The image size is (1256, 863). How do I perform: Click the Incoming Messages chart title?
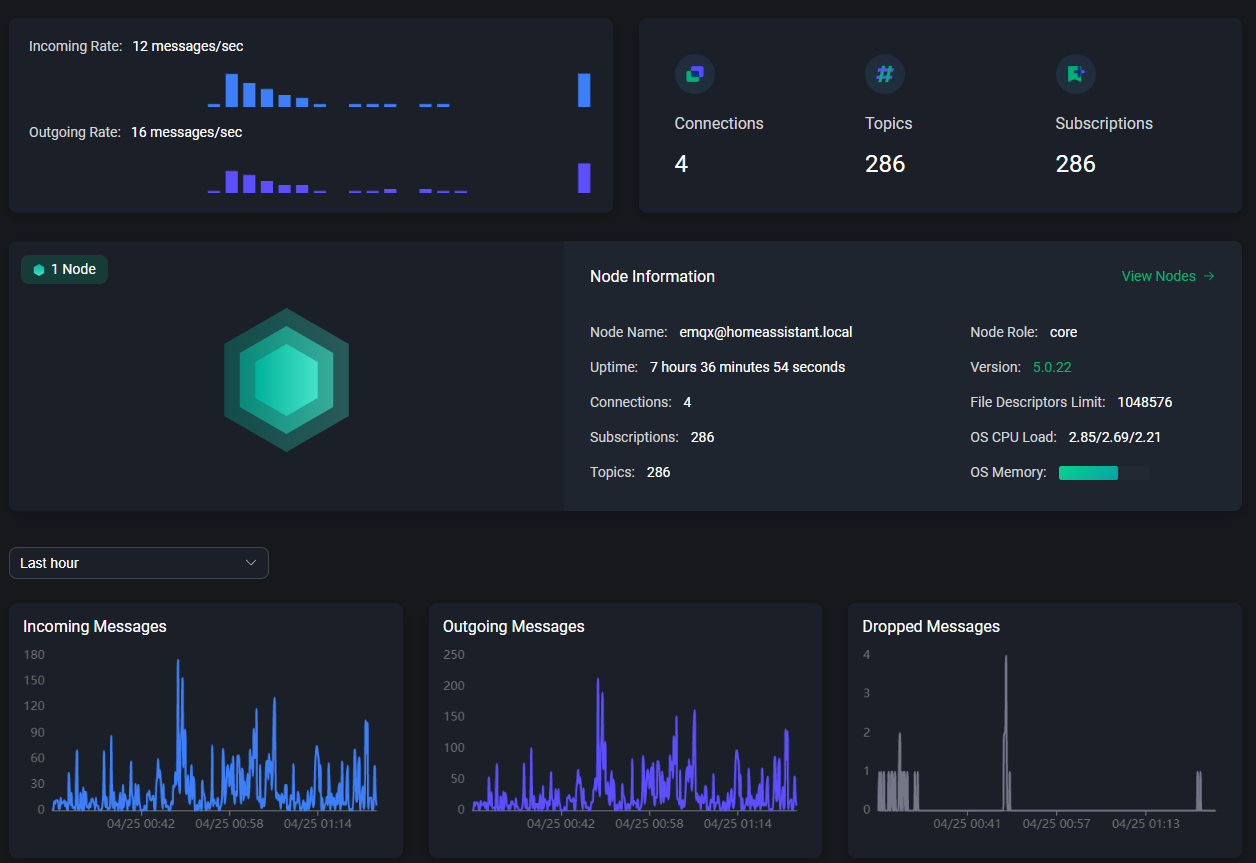tap(95, 626)
